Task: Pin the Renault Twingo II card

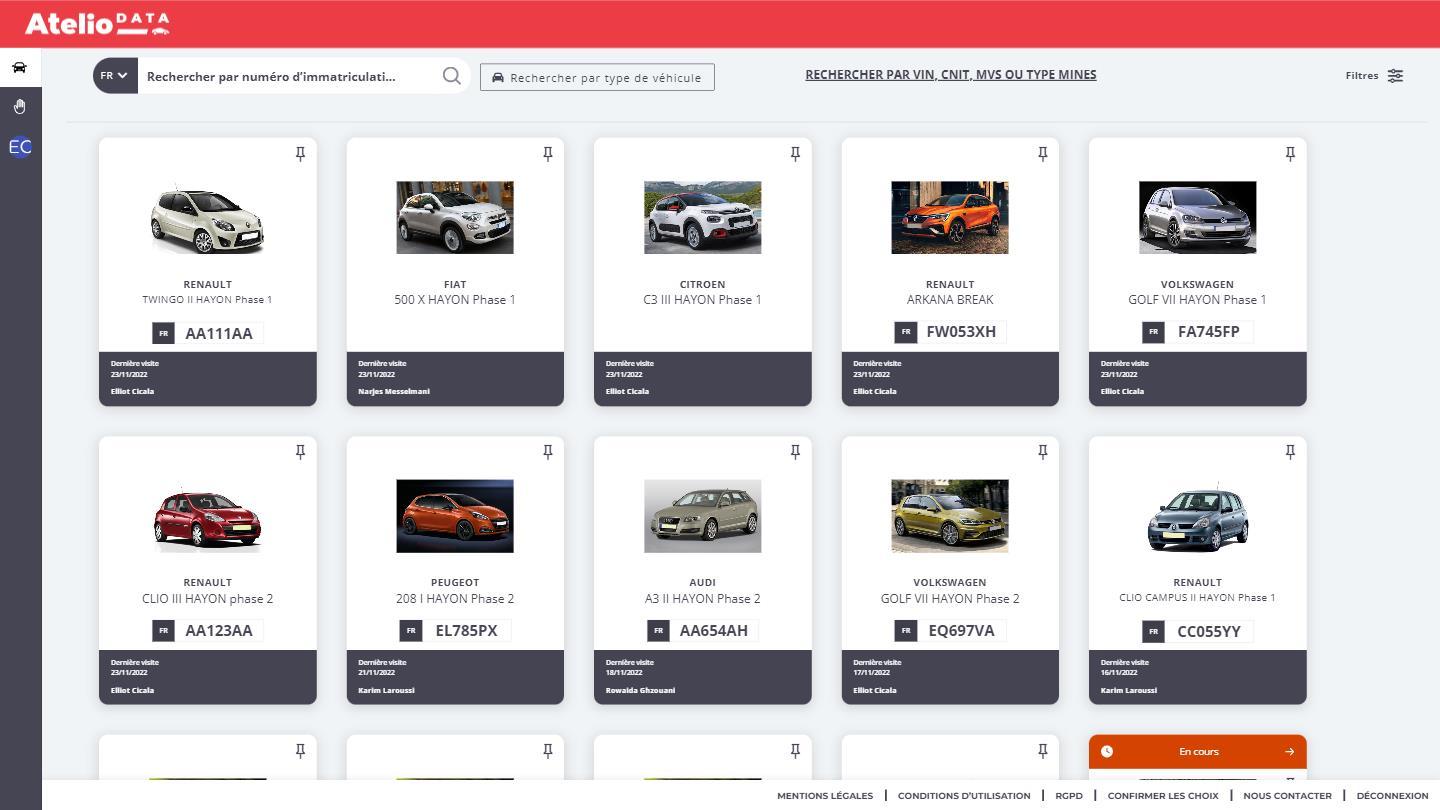Action: click(300, 154)
